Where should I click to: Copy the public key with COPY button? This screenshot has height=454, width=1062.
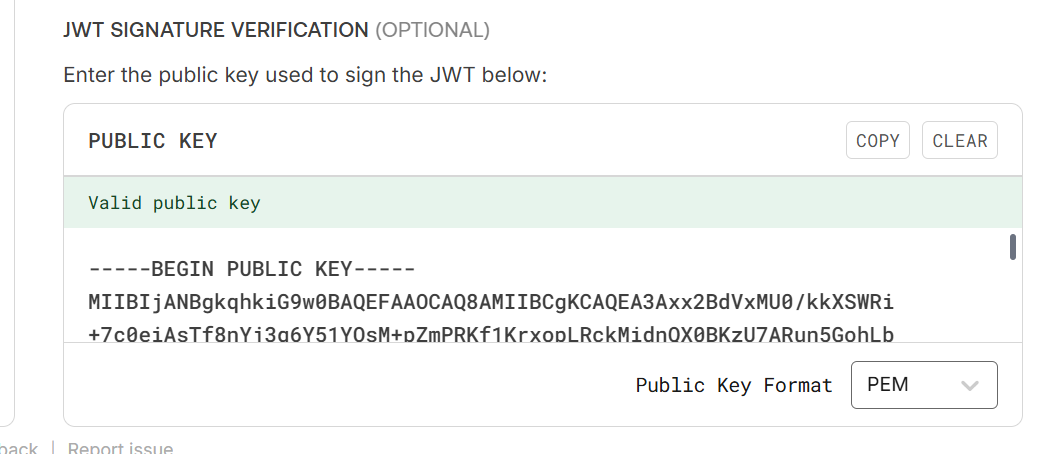coord(878,141)
